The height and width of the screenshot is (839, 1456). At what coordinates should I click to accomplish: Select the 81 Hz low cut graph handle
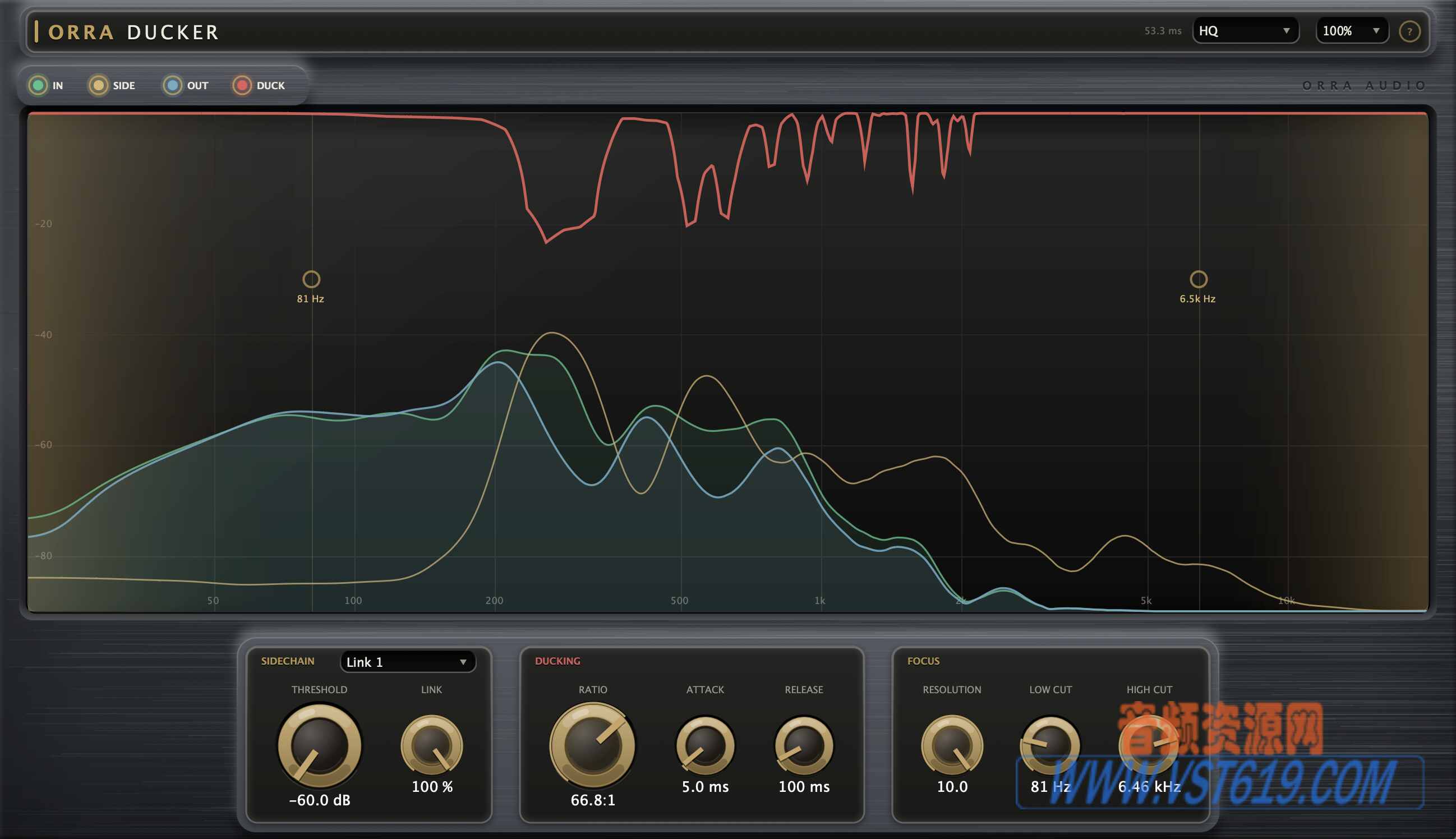pos(311,279)
